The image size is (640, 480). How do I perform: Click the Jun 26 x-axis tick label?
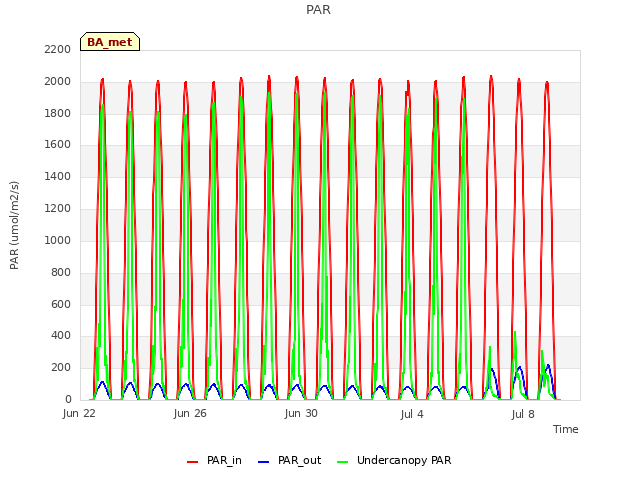coord(190,413)
